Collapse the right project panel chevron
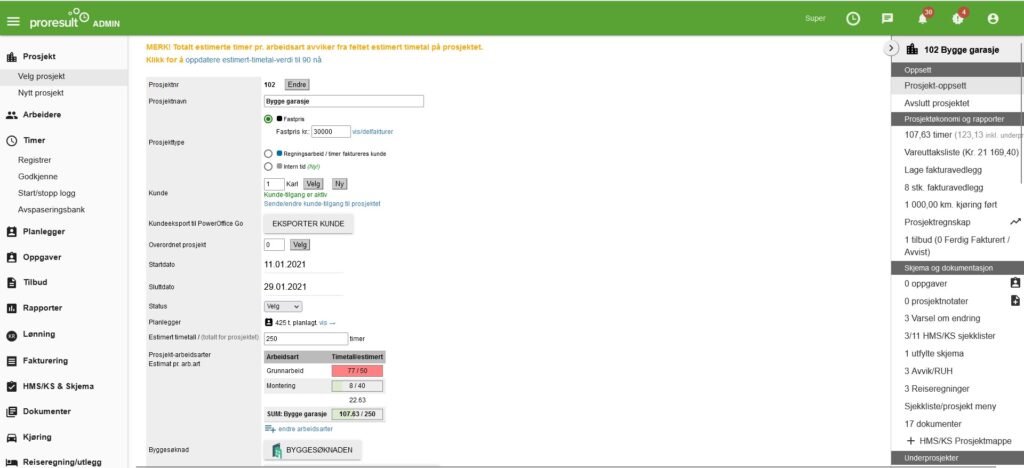Viewport: 1024px width, 468px height. (890, 49)
